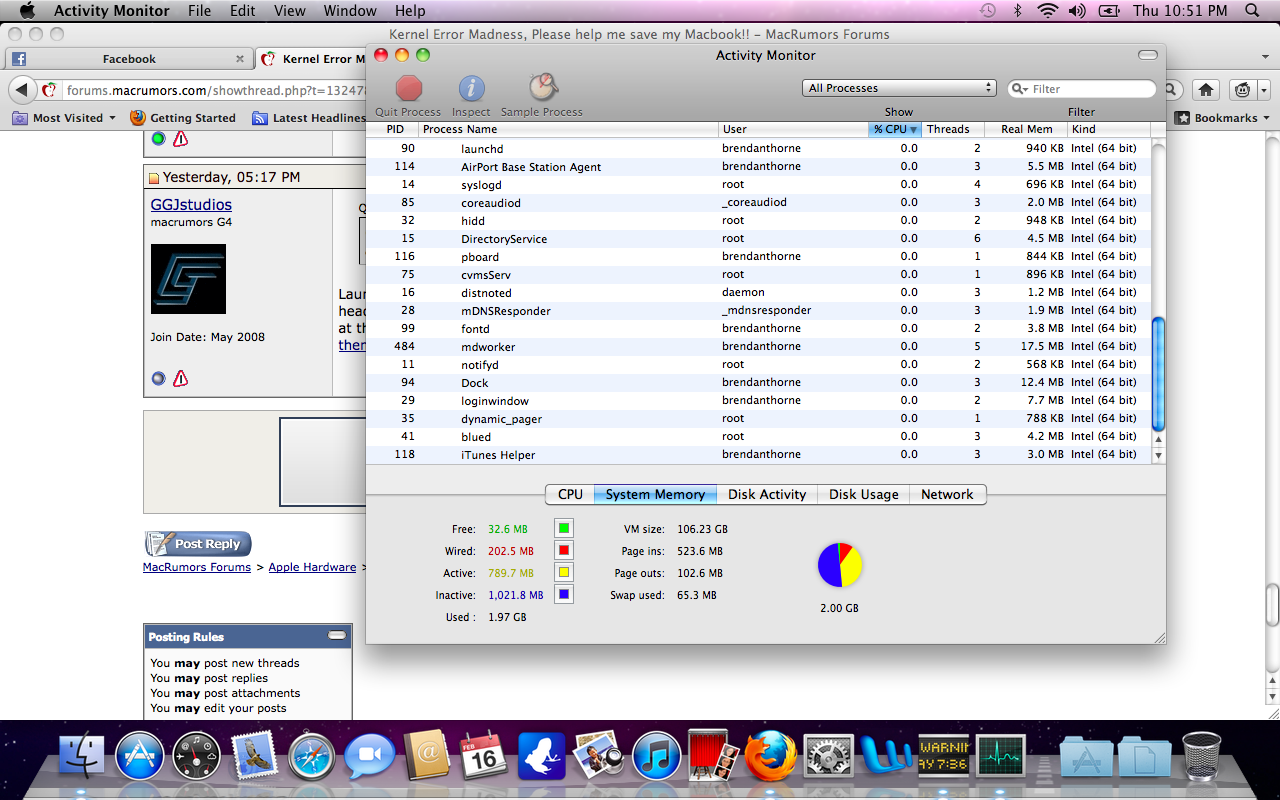Viewport: 1280px width, 800px height.
Task: Open the Apple Hardware breadcrumb link
Action: tap(312, 567)
